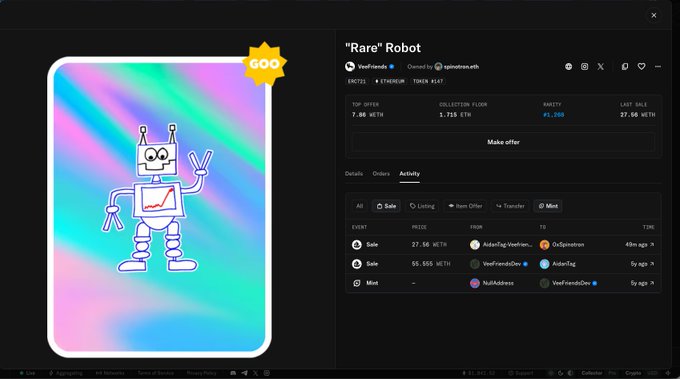Close the item detail modal

coord(654,15)
